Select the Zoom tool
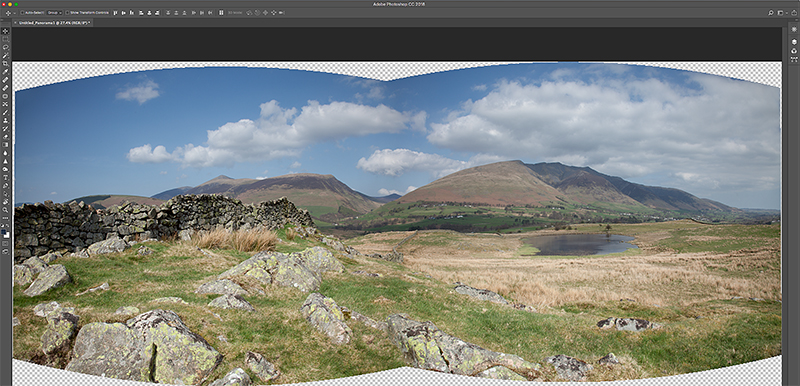Viewport: 800px width, 386px height. pyautogui.click(x=6, y=210)
